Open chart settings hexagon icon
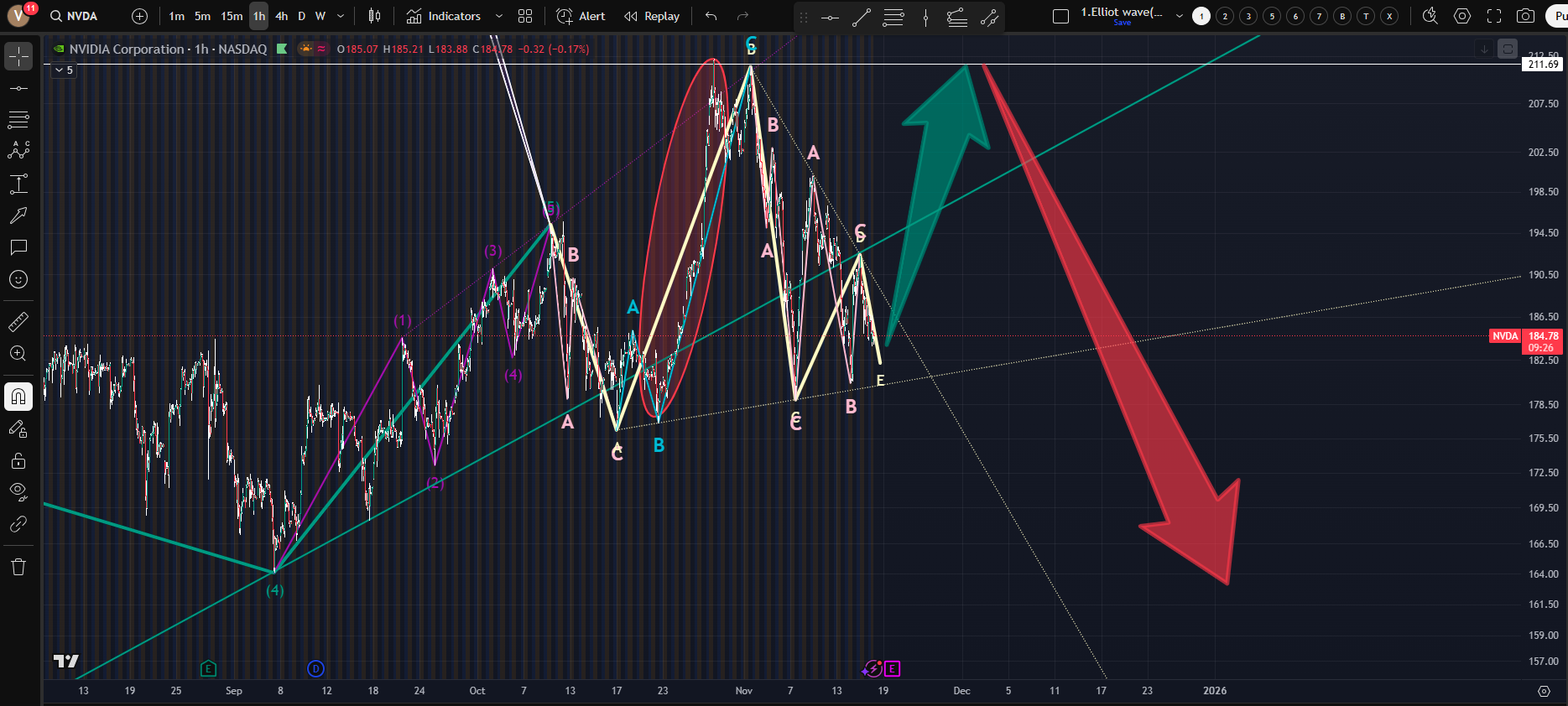Viewport: 1568px width, 706px height. point(1462,16)
